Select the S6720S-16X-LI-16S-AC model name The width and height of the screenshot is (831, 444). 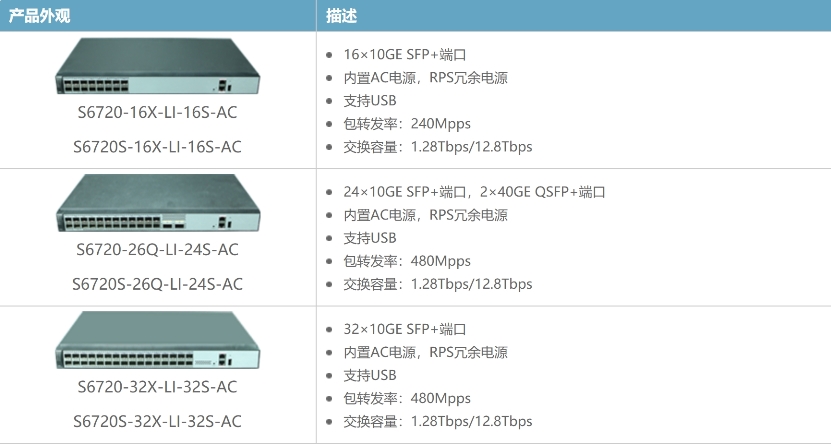[157, 147]
